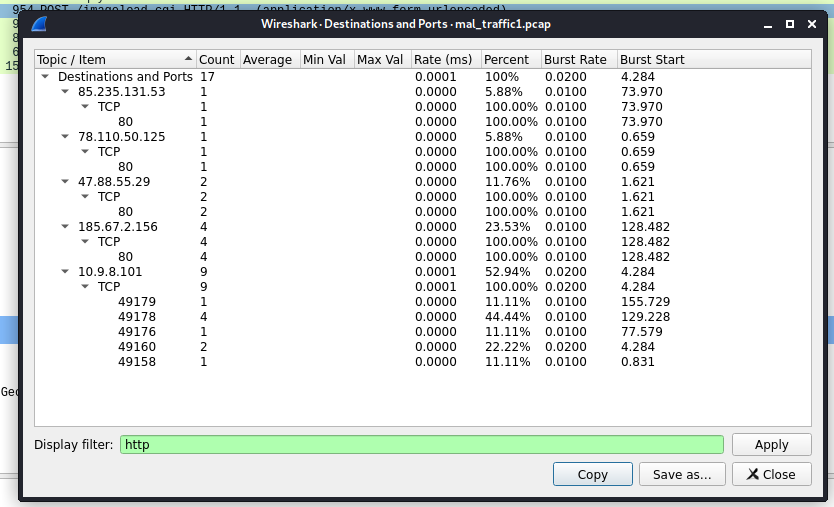This screenshot has height=507, width=834.
Task: Sort by the Topic / Item column header
Action: (115, 60)
